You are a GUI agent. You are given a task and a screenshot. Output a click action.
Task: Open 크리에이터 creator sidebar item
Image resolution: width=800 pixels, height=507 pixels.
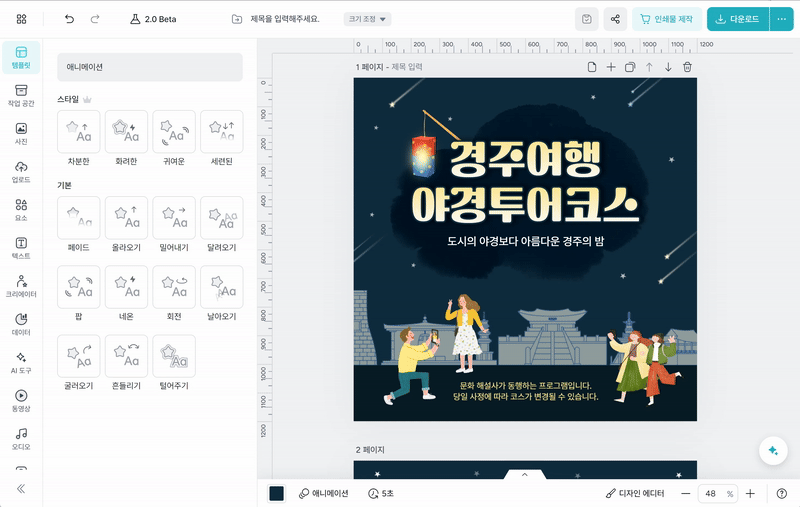tap(21, 287)
